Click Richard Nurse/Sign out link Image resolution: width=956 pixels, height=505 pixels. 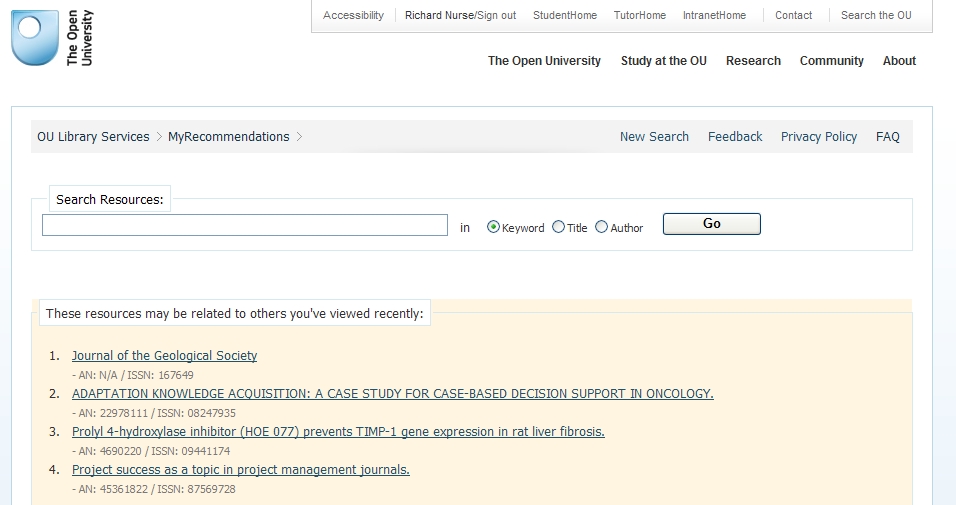pyautogui.click(x=460, y=15)
